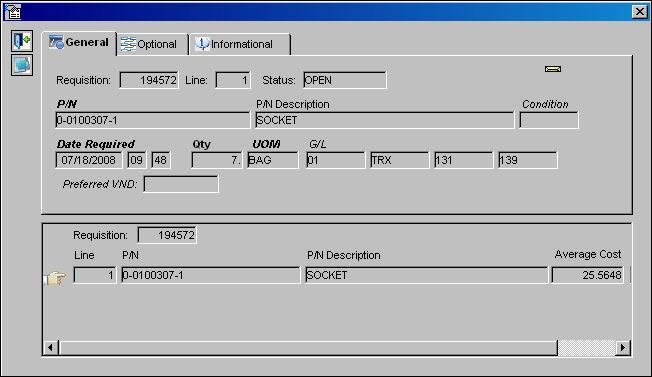Open the Optional tab
Viewport: 652px width, 377px height.
152,44
